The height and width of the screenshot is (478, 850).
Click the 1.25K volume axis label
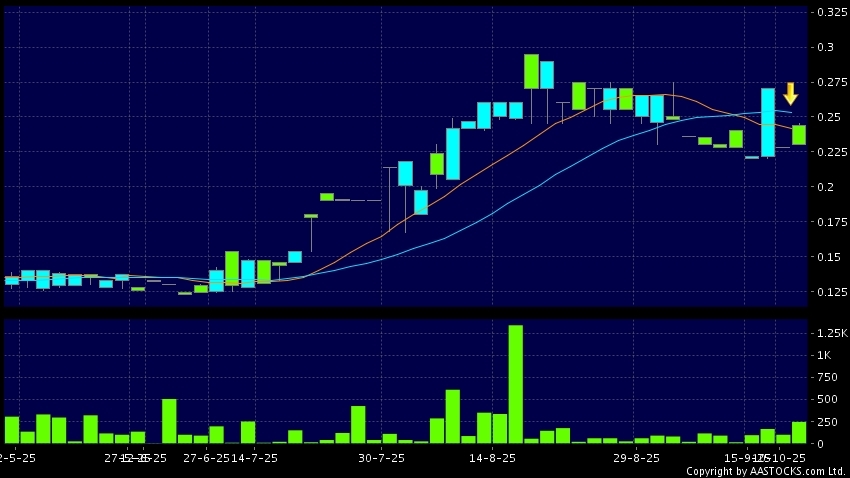[831, 332]
